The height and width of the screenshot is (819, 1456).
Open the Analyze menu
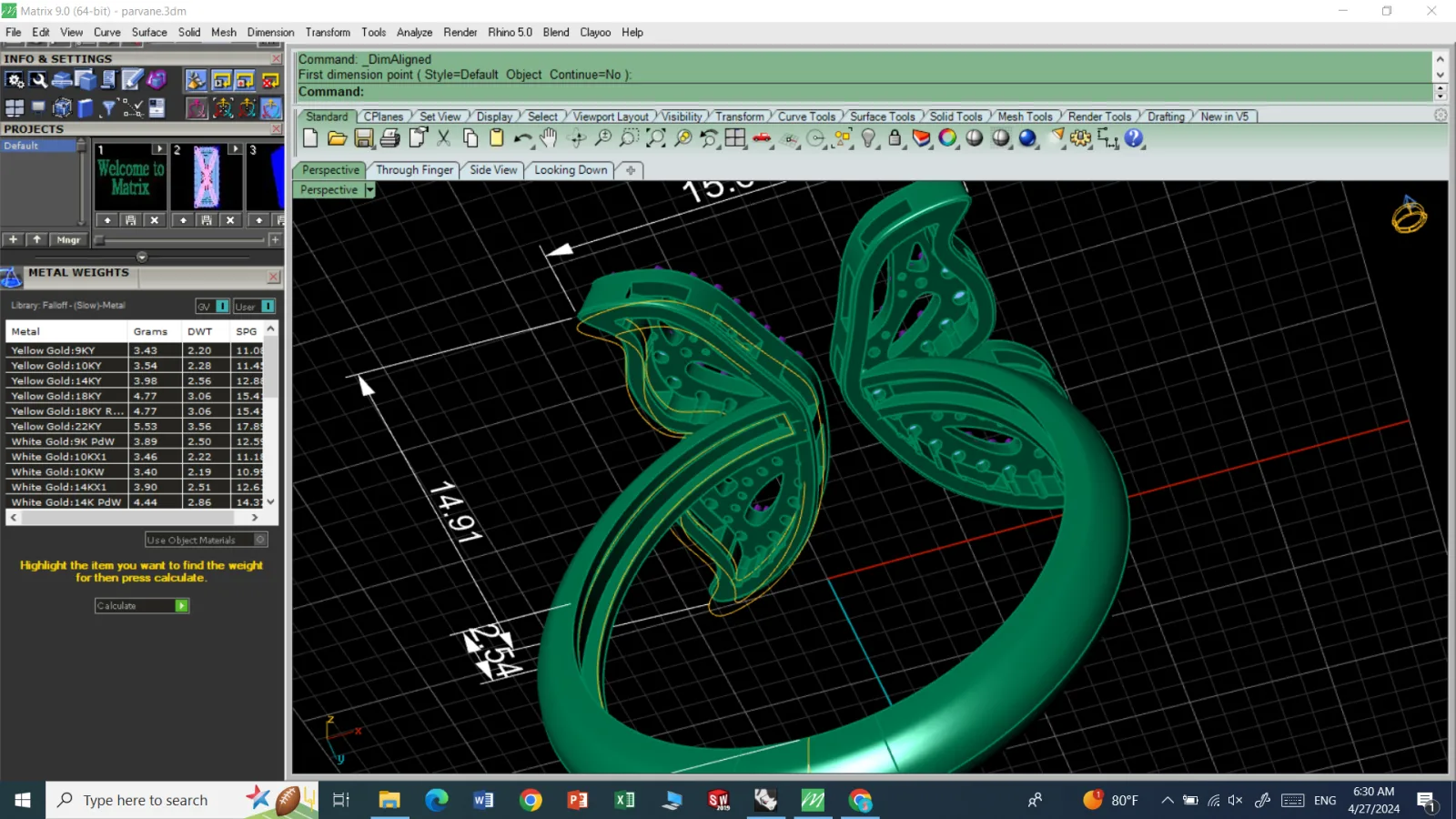tap(414, 32)
